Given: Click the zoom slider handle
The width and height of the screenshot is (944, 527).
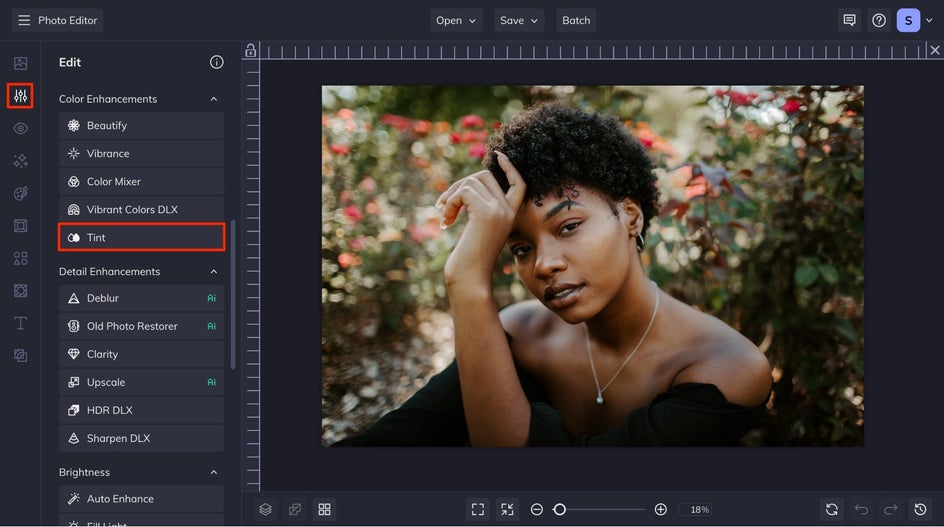Looking at the screenshot, I should pyautogui.click(x=560, y=510).
